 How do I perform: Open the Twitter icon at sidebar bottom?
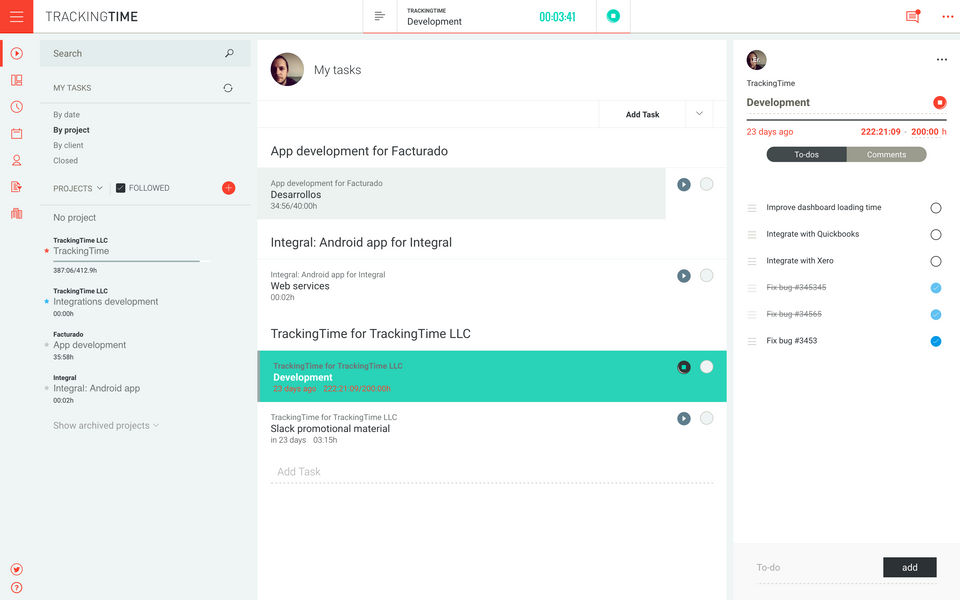point(17,569)
